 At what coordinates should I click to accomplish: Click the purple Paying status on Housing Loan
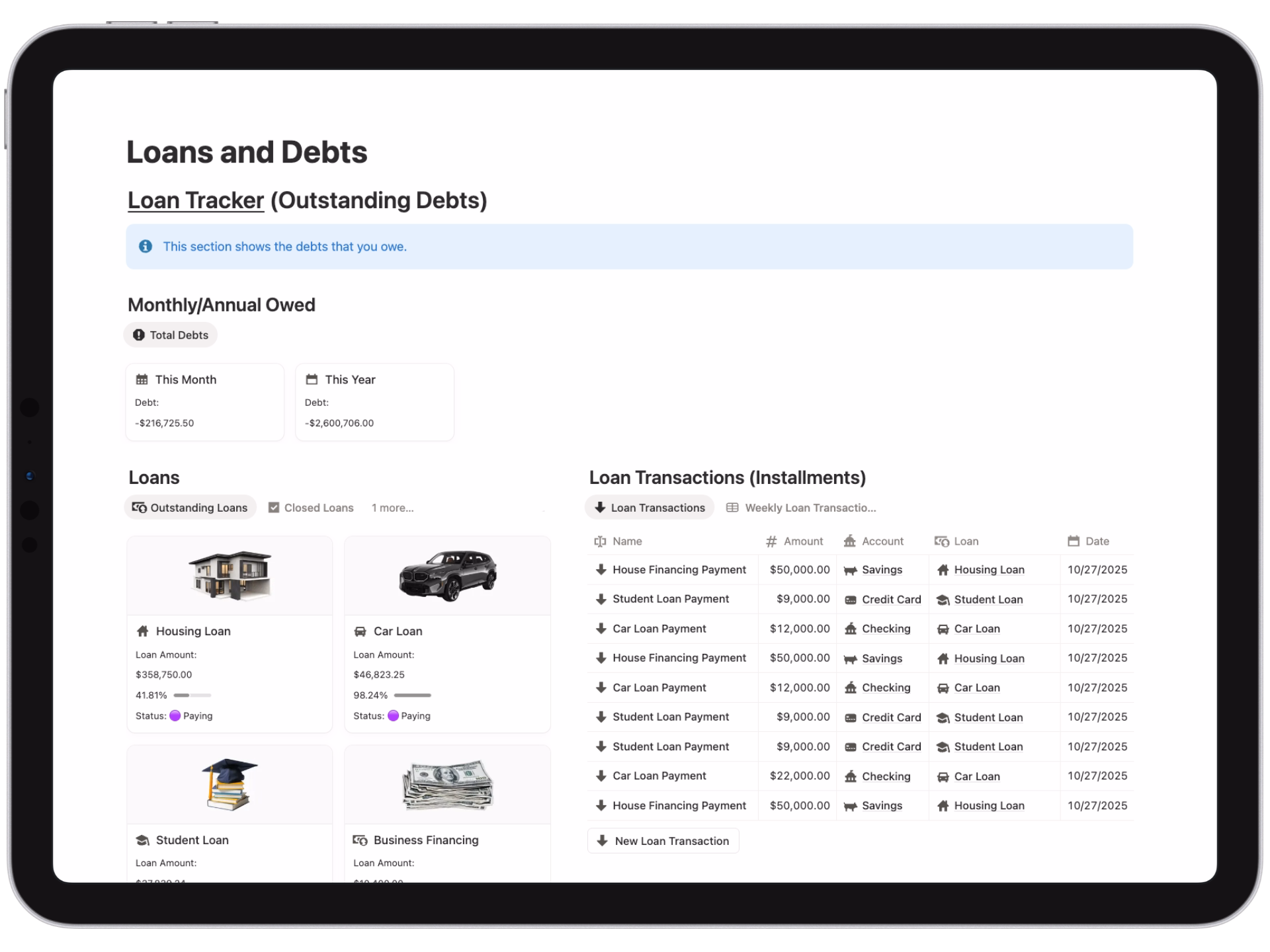[x=191, y=716]
